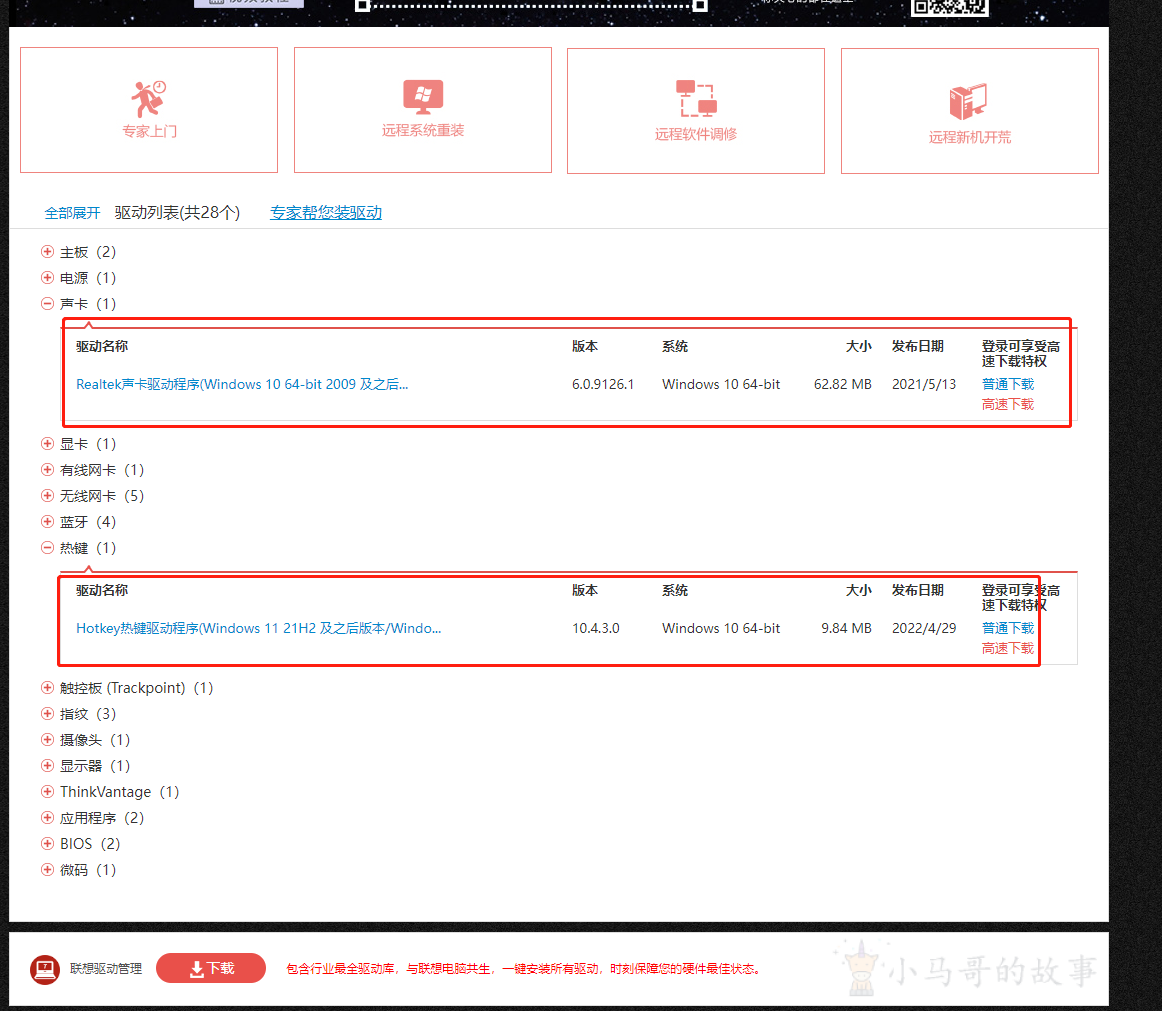Click 高速下载 for the Realtek driver
The width and height of the screenshot is (1162, 1011).
[1008, 404]
